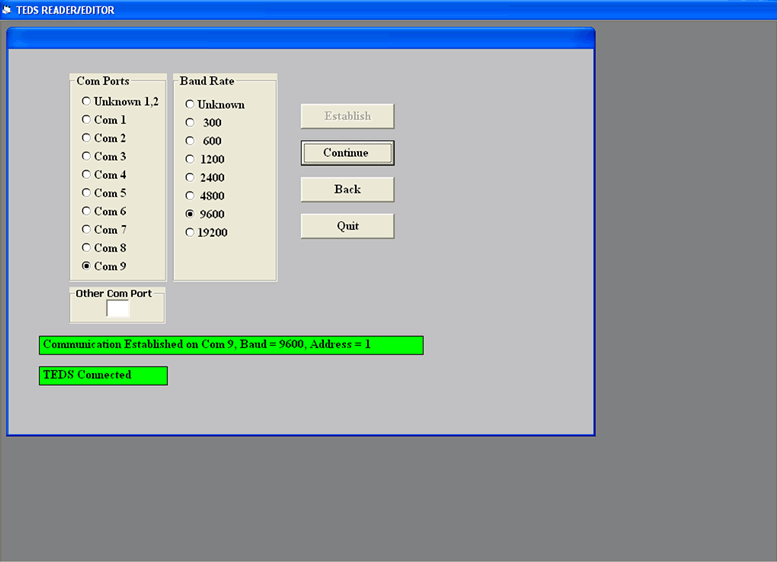The height and width of the screenshot is (562, 777).
Task: Select the Com 1 radio button
Action: click(x=86, y=120)
